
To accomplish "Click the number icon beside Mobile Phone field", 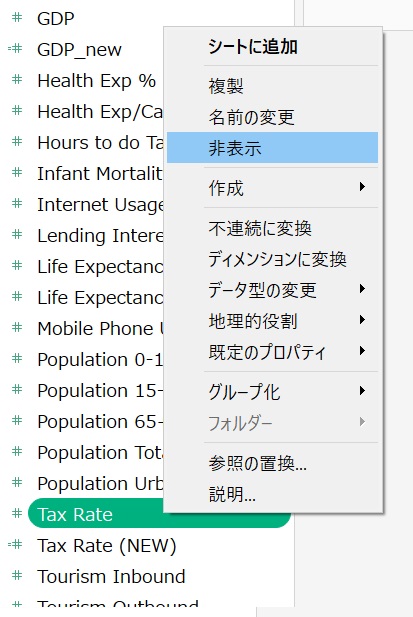I will [x=17, y=328].
